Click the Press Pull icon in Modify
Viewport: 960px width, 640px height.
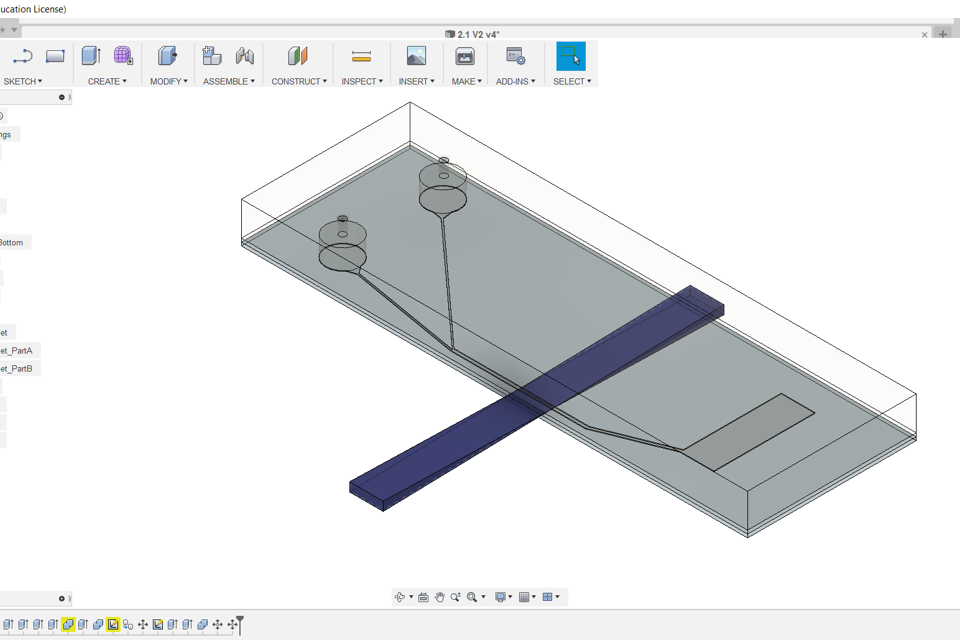pos(167,56)
